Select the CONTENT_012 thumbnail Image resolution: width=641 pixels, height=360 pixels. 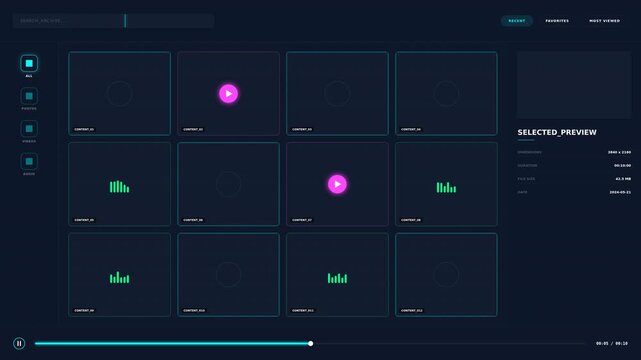[x=446, y=275]
